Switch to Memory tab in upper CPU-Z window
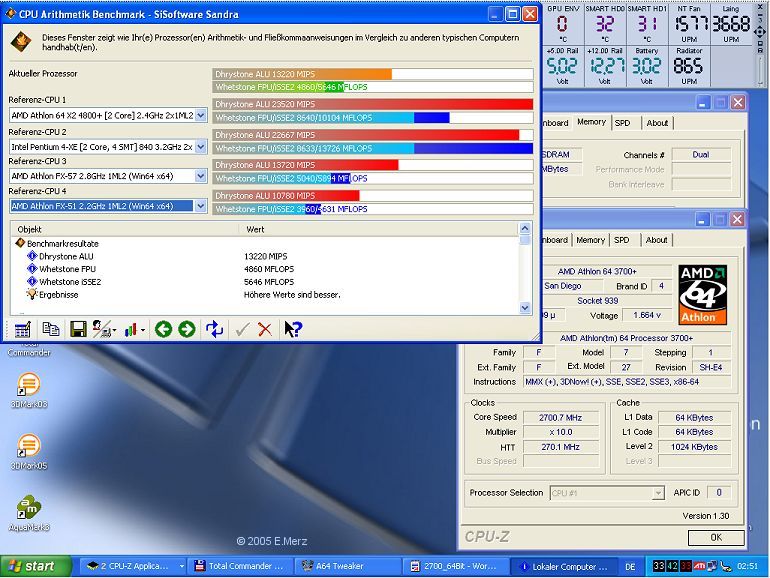 click(x=591, y=122)
